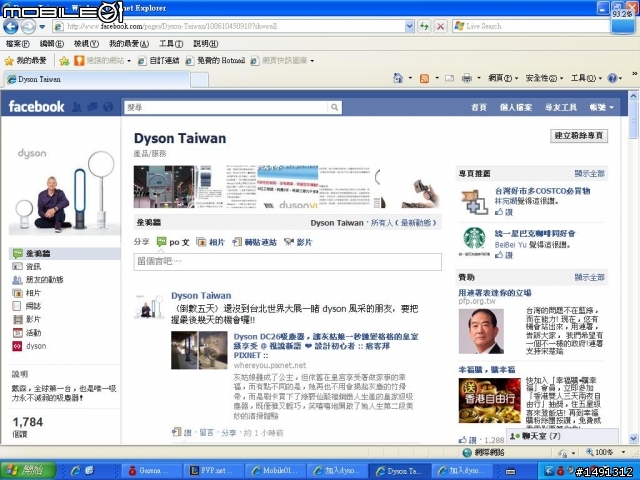Screen dimensions: 640x480
Task: Click the Facebook notifications globe icon
Action: 108,107
